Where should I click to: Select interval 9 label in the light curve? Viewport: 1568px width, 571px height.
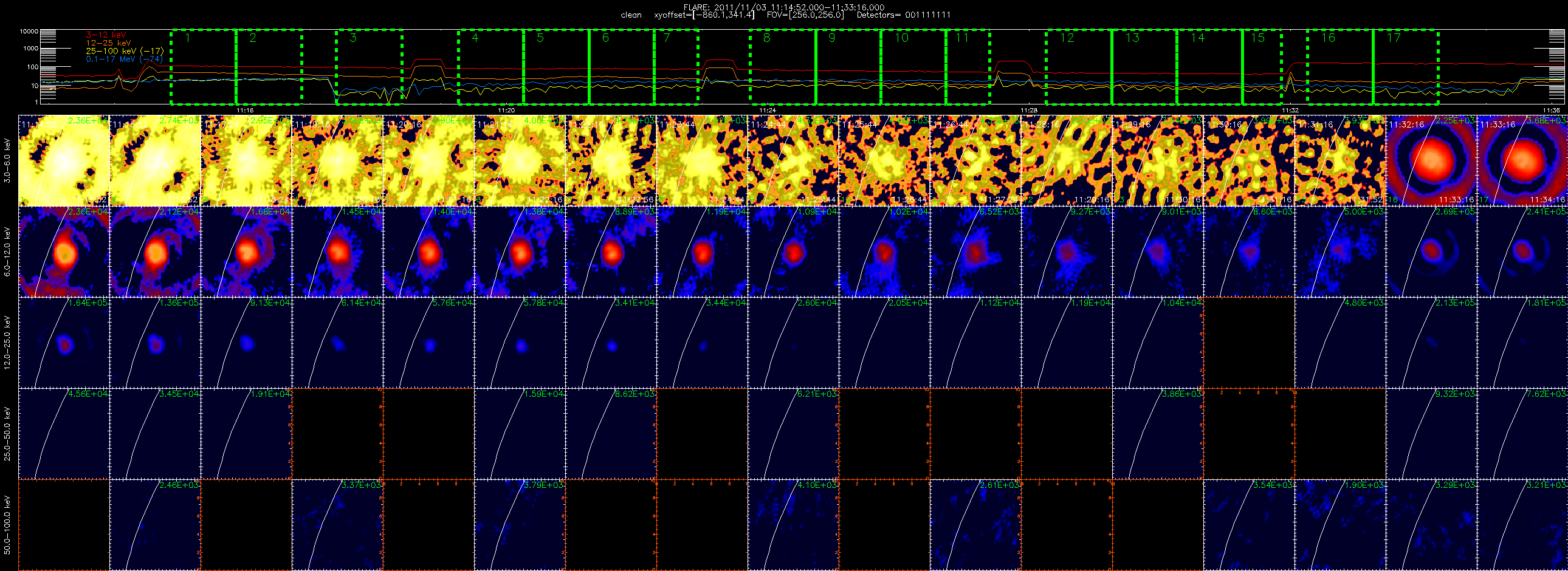[832, 38]
